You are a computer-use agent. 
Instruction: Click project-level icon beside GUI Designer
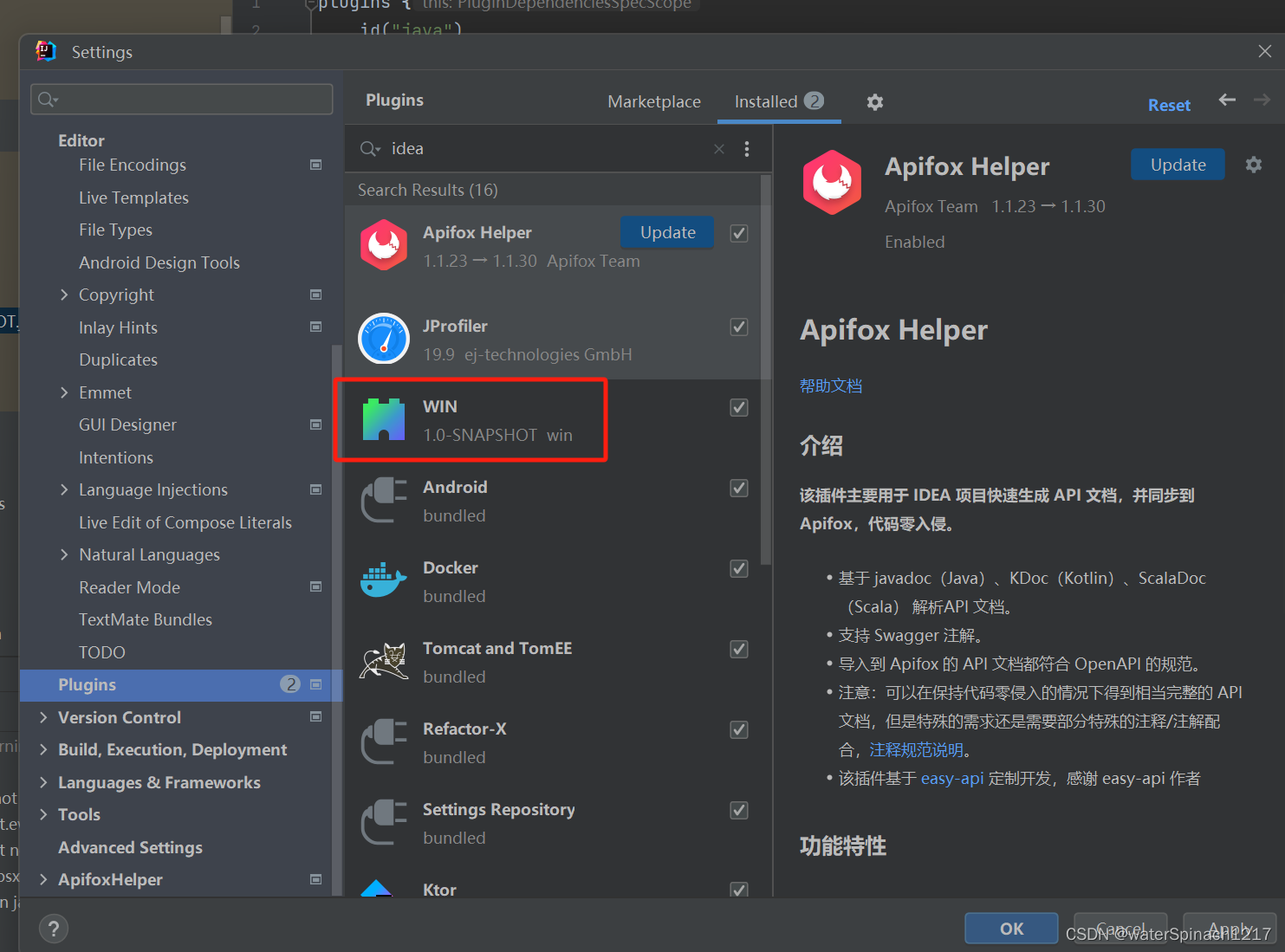coord(316,424)
